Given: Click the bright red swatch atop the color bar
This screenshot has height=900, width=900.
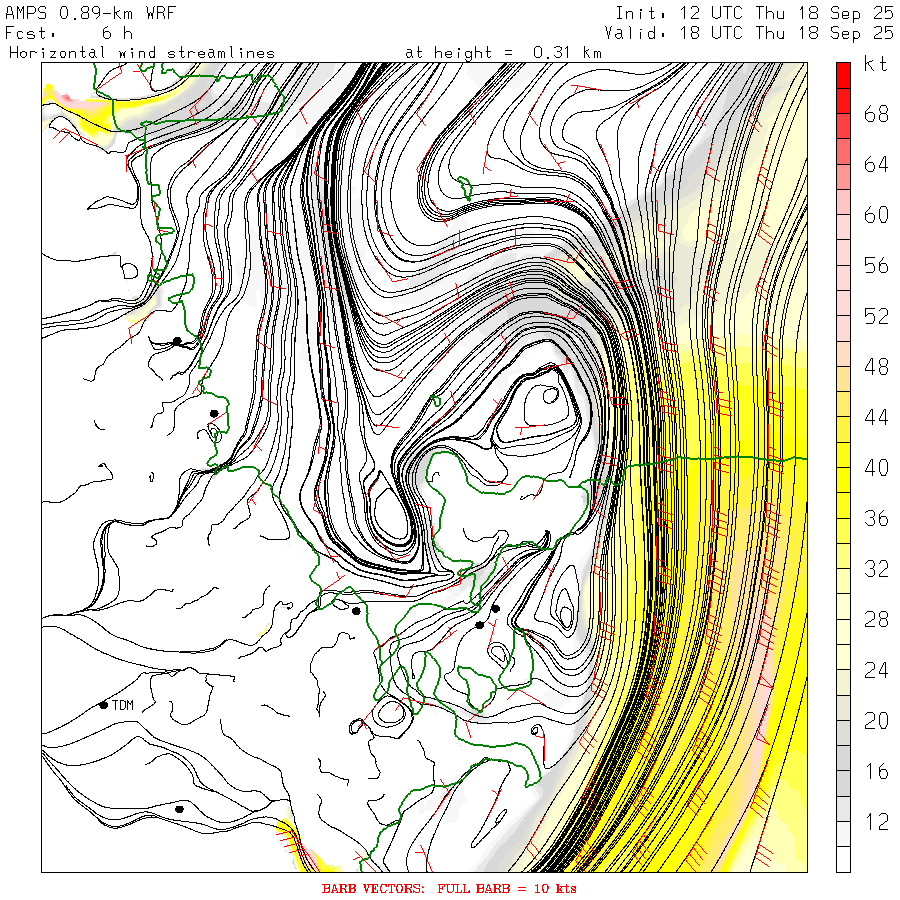Looking at the screenshot, I should click(843, 75).
